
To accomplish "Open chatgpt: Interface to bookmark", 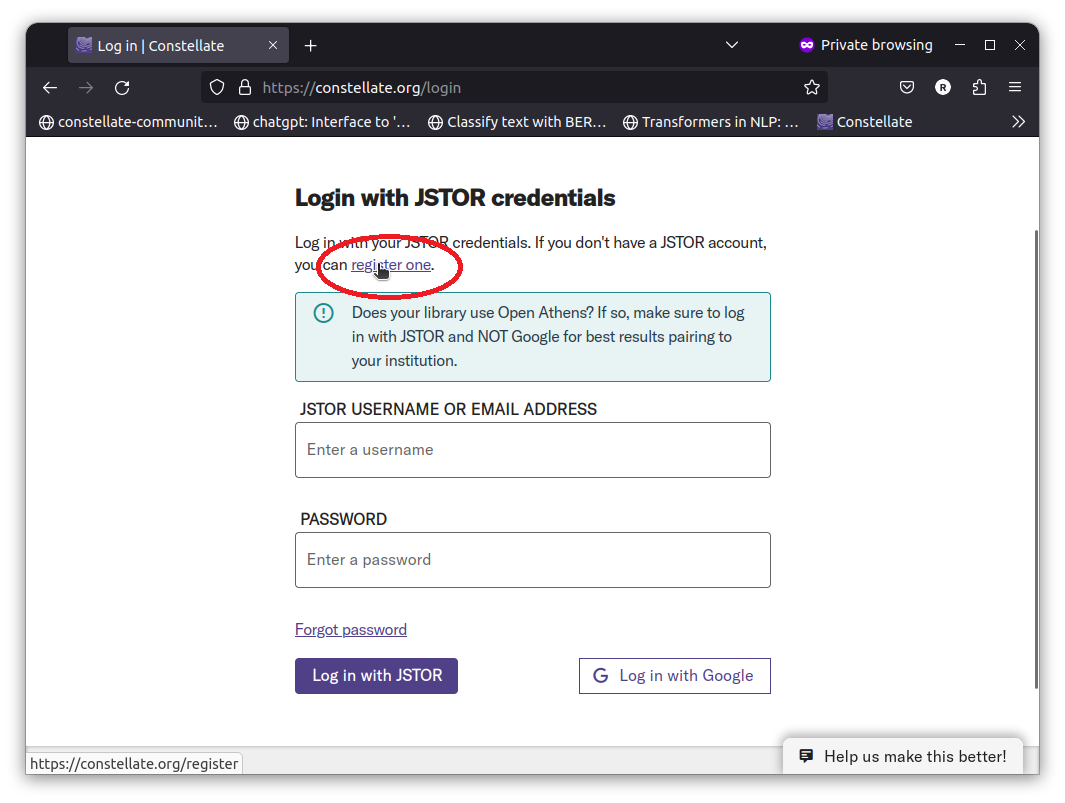I will point(322,122).
